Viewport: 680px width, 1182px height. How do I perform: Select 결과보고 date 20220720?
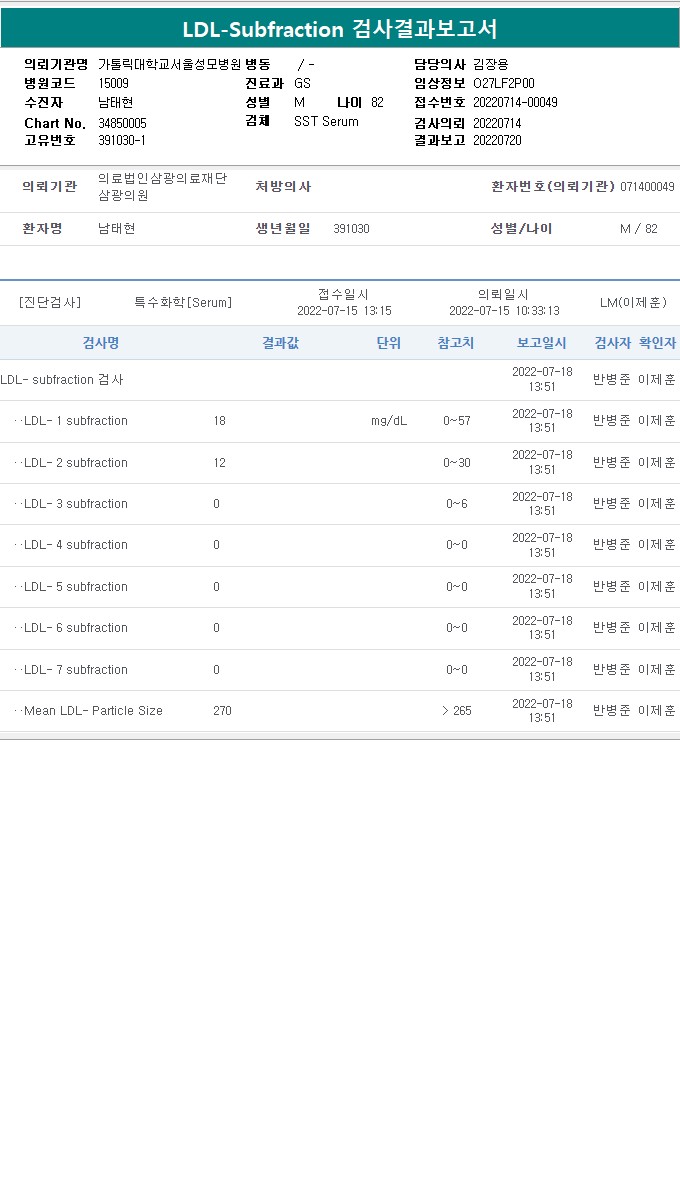pos(497,140)
